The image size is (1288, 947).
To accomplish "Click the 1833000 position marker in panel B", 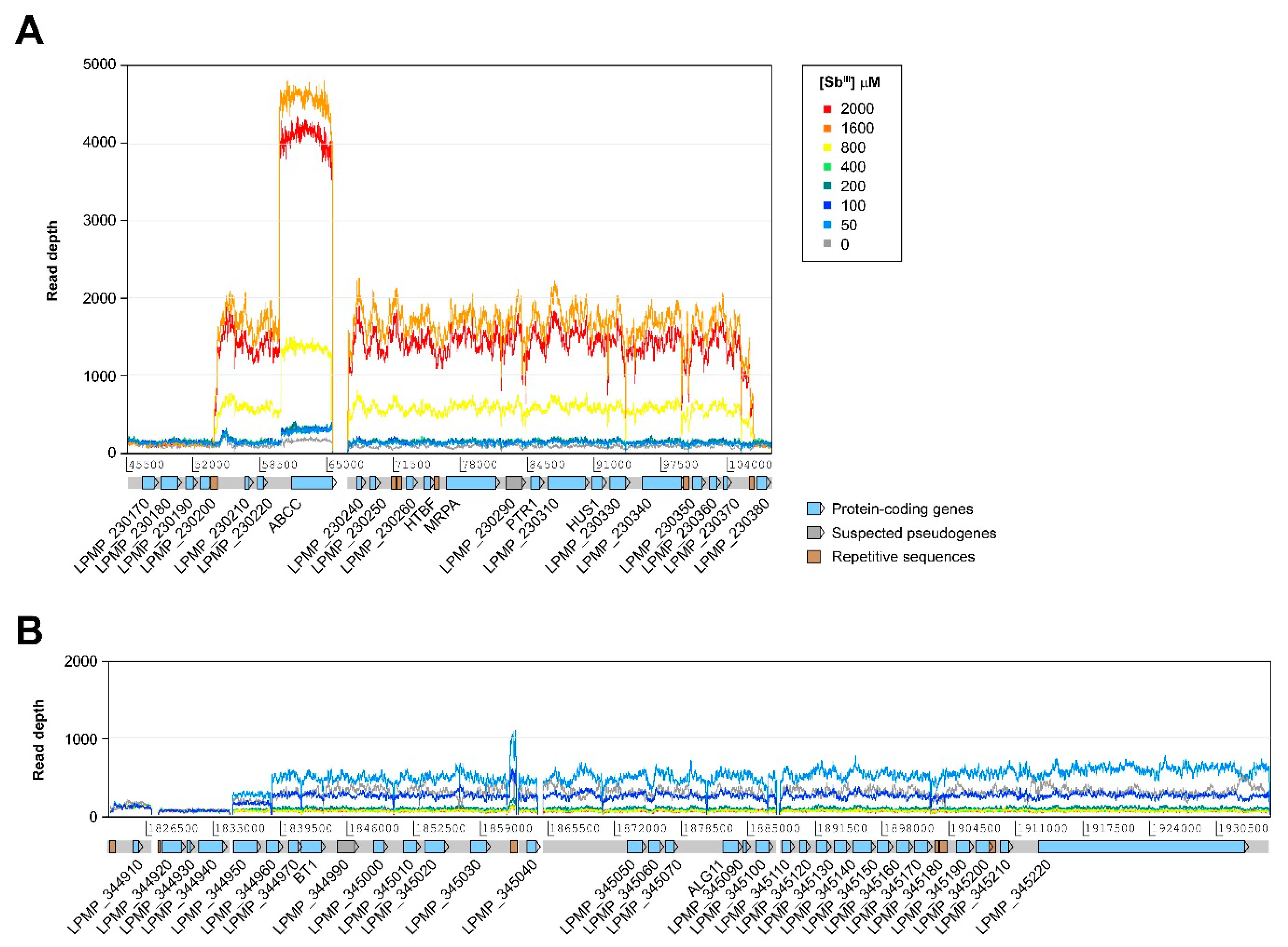I will click(239, 828).
